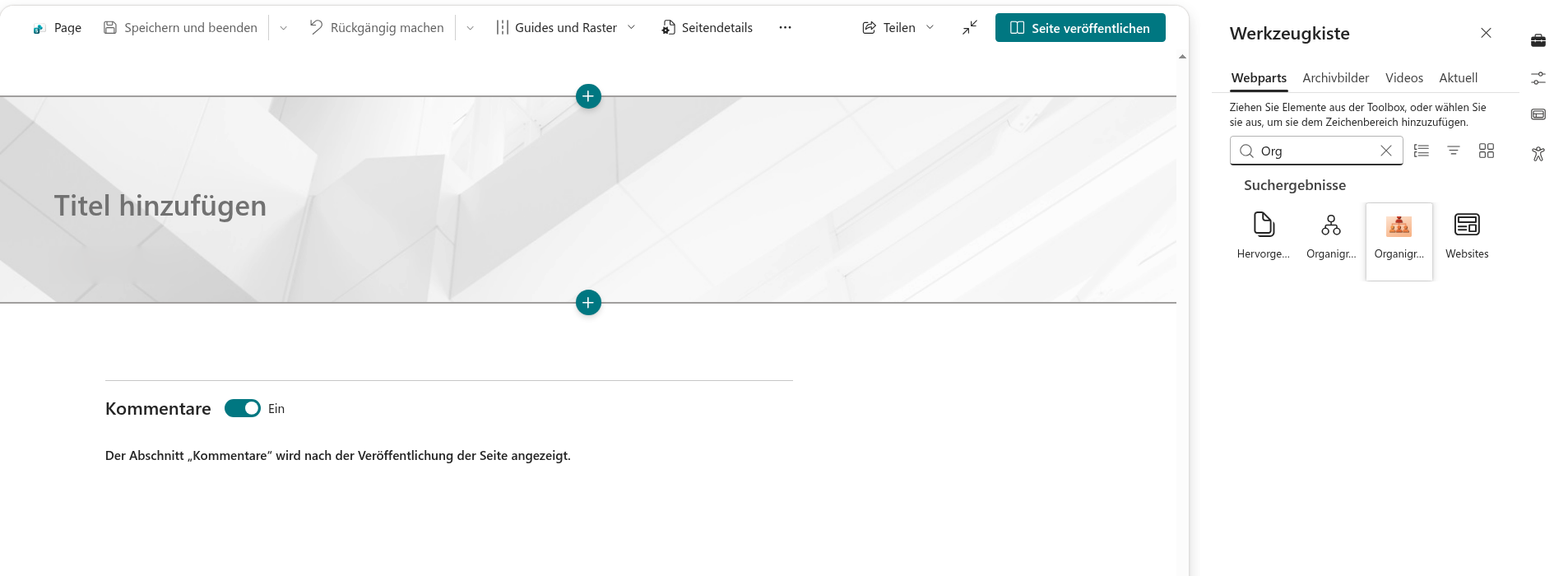Switch to the Archivbilder tab
Viewport: 1568px width, 576px height.
click(x=1336, y=78)
